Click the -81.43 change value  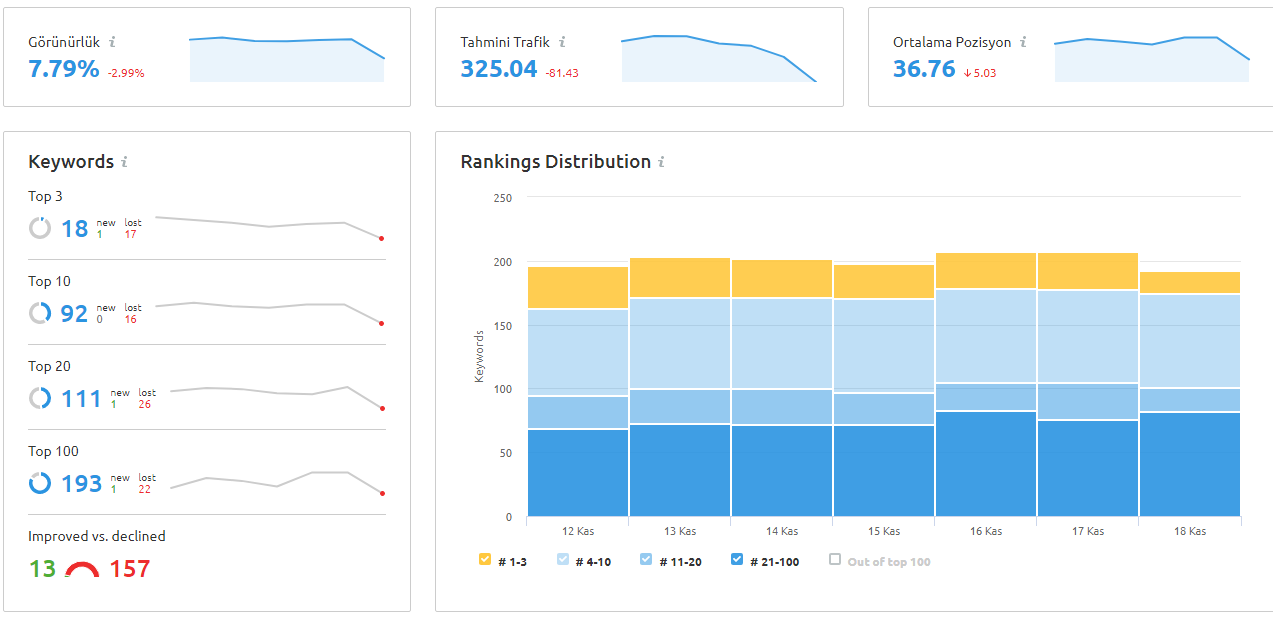pyautogui.click(x=562, y=73)
